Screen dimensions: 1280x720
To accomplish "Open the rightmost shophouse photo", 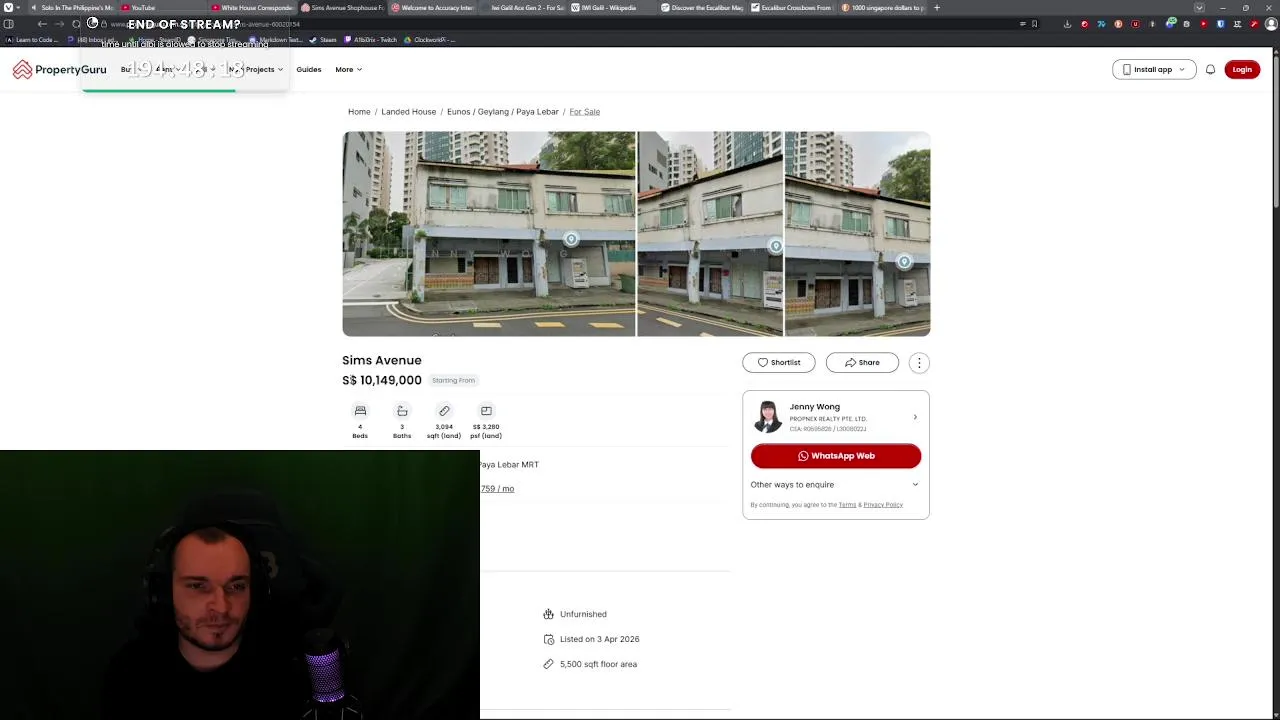I will point(857,234).
